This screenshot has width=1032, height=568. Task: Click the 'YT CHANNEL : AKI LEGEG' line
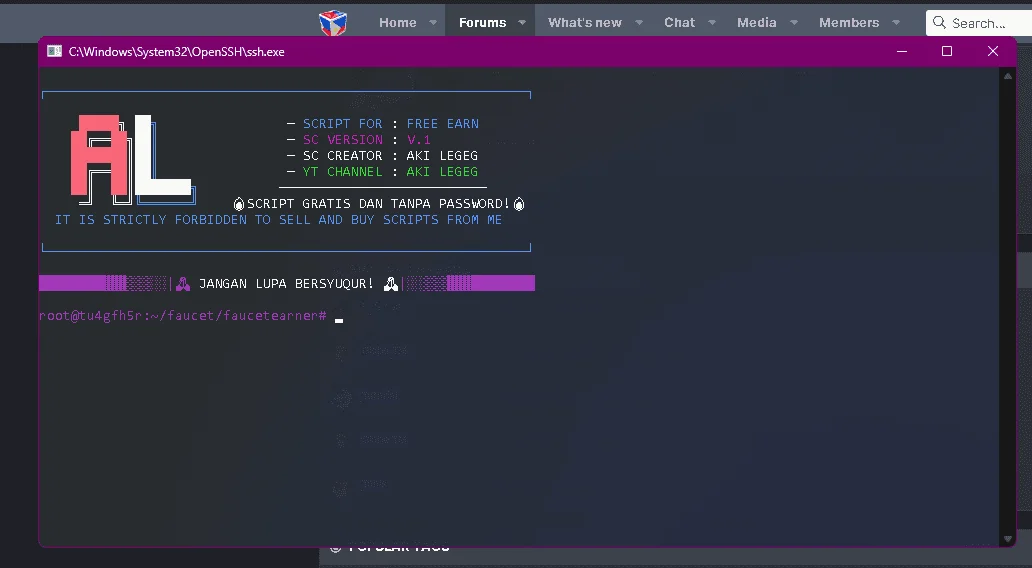tap(383, 171)
